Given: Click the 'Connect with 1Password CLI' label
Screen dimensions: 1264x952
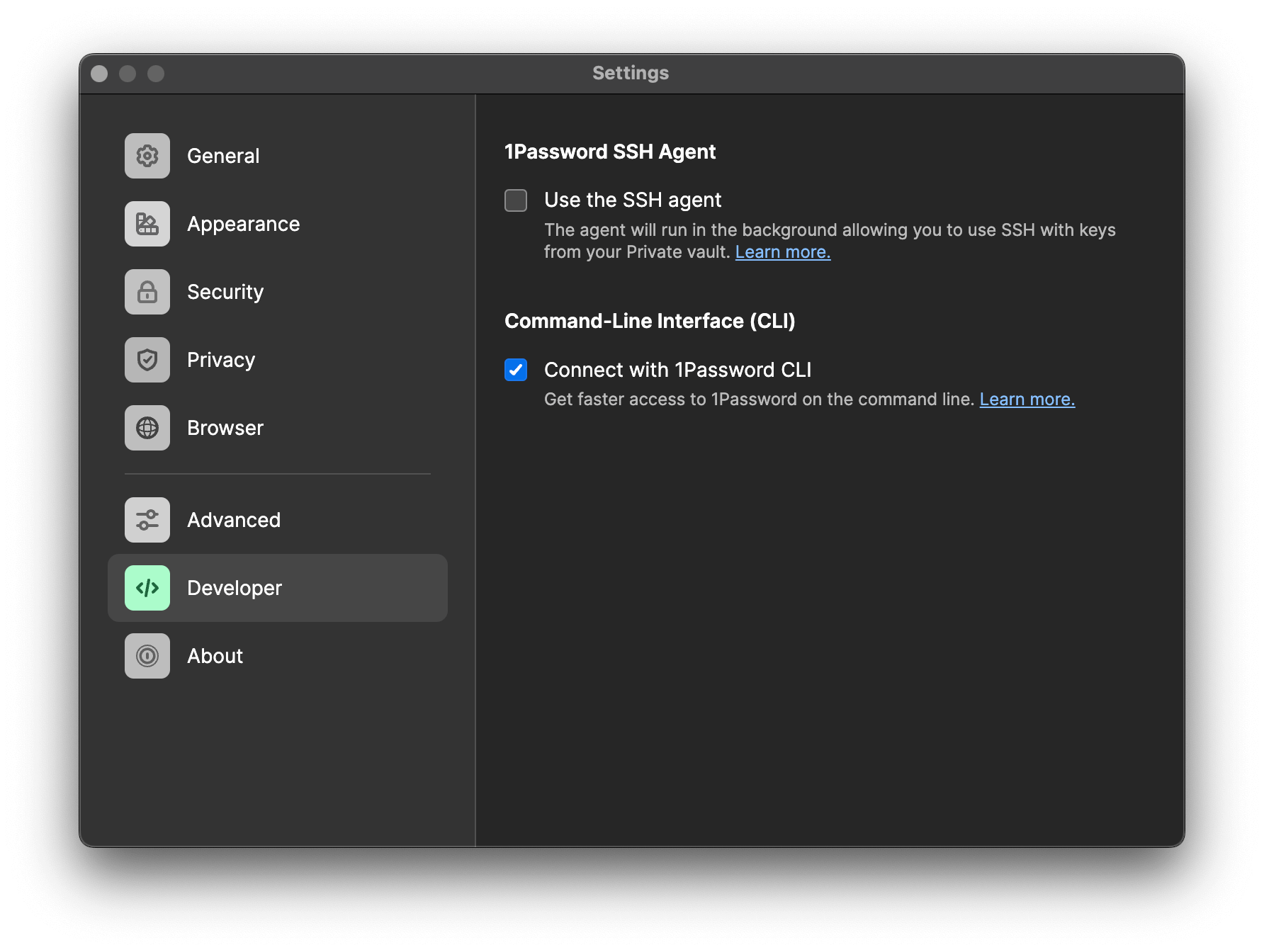Looking at the screenshot, I should 678,370.
